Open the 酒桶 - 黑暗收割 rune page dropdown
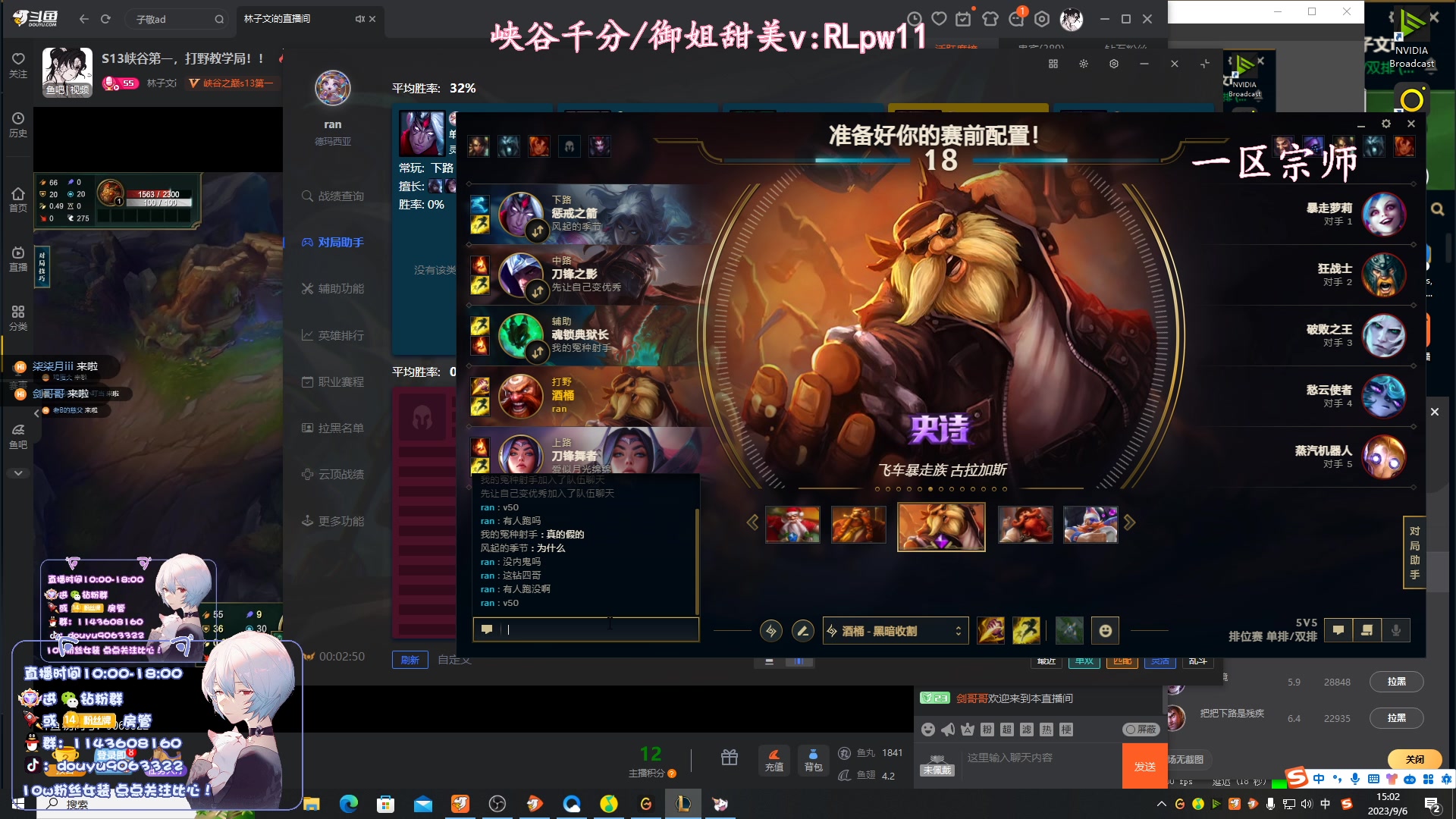The width and height of the screenshot is (1456, 819). [x=895, y=630]
